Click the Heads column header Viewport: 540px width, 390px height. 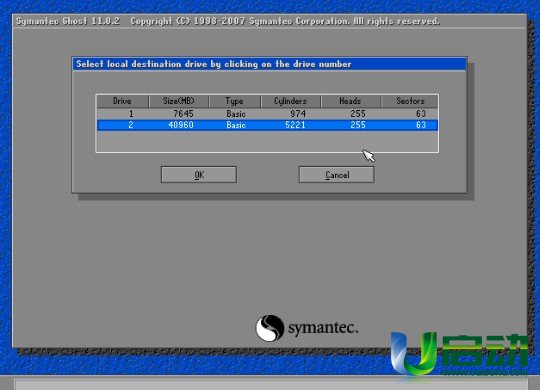click(x=351, y=101)
